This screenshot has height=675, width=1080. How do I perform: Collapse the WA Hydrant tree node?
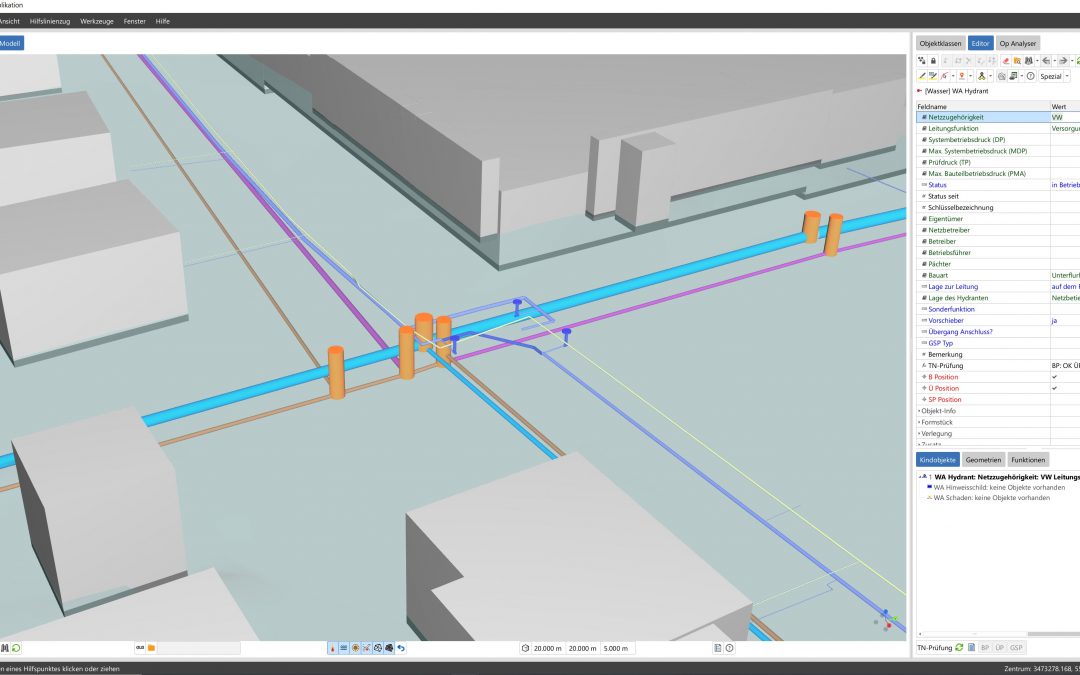(x=920, y=477)
